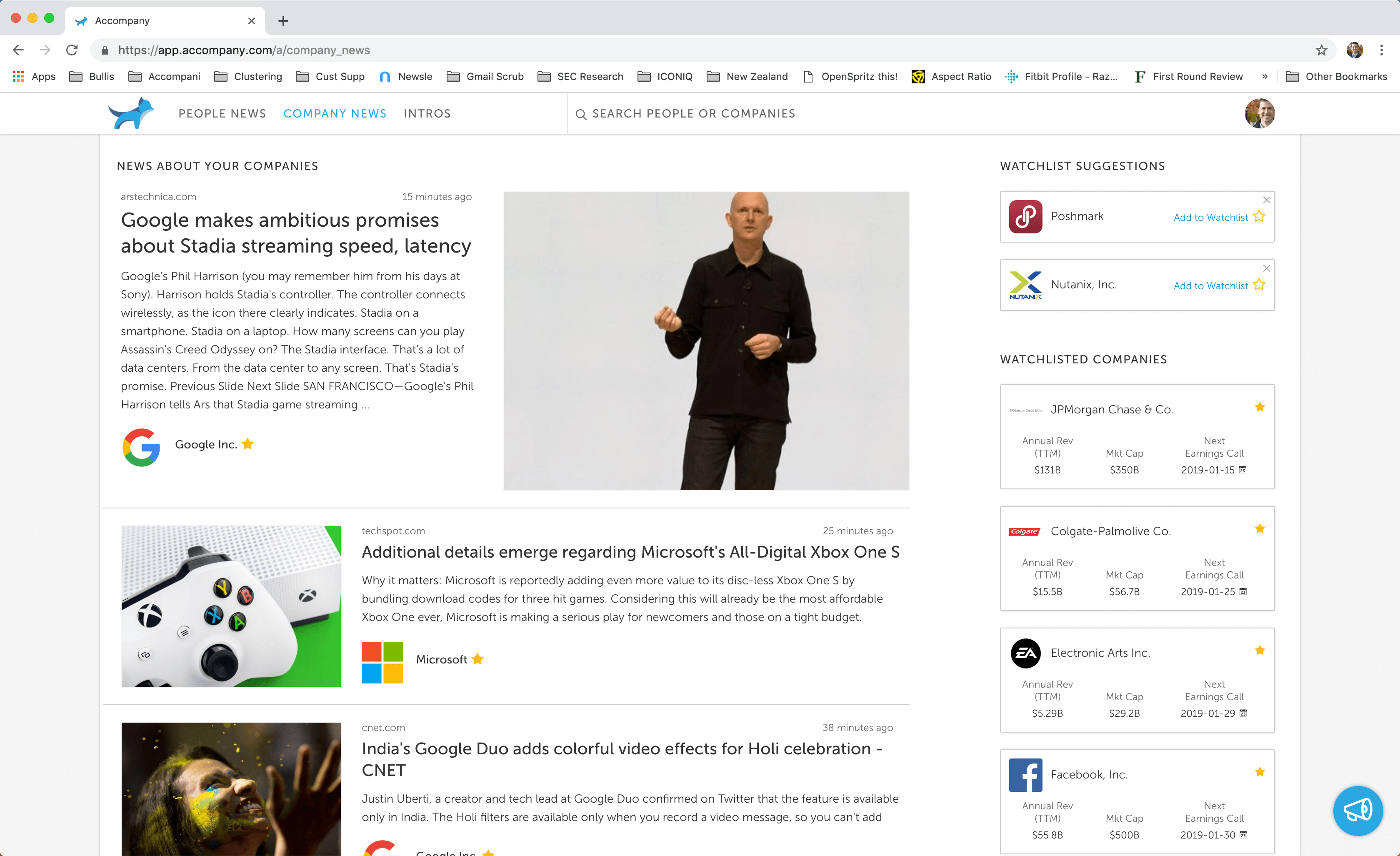Open Newsle bookmark
1400x856 pixels.
click(406, 76)
